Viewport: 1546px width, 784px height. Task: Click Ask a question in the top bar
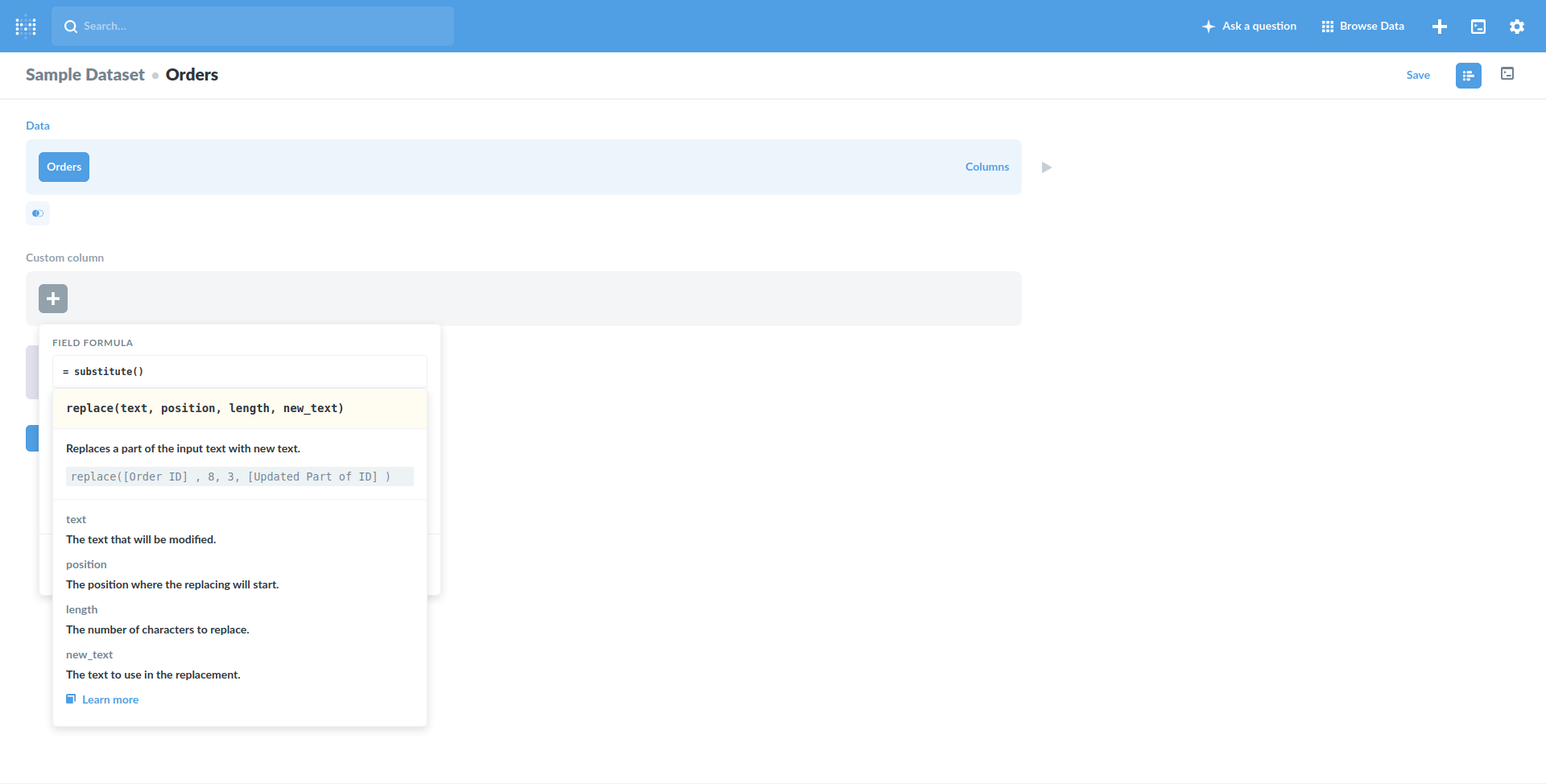pos(1258,26)
